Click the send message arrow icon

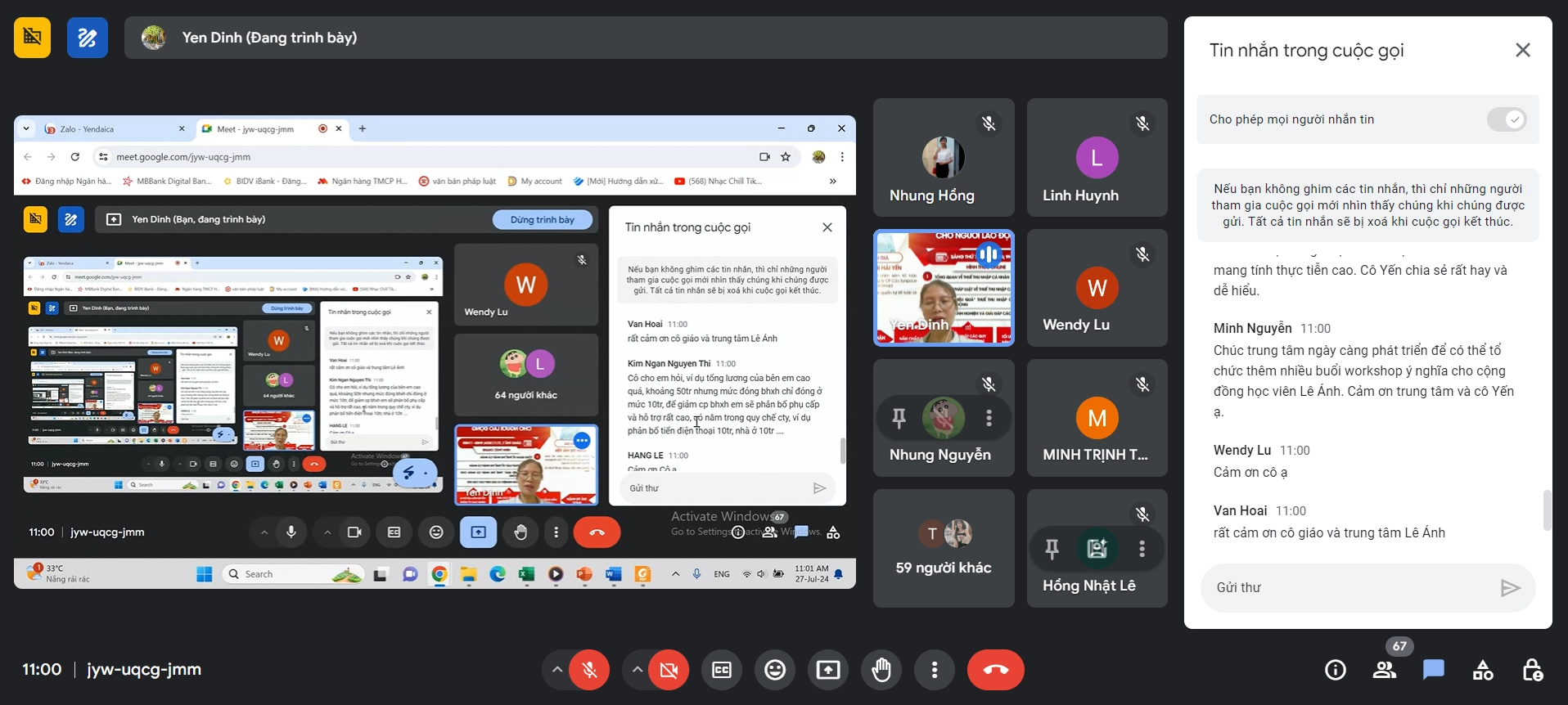[1510, 587]
